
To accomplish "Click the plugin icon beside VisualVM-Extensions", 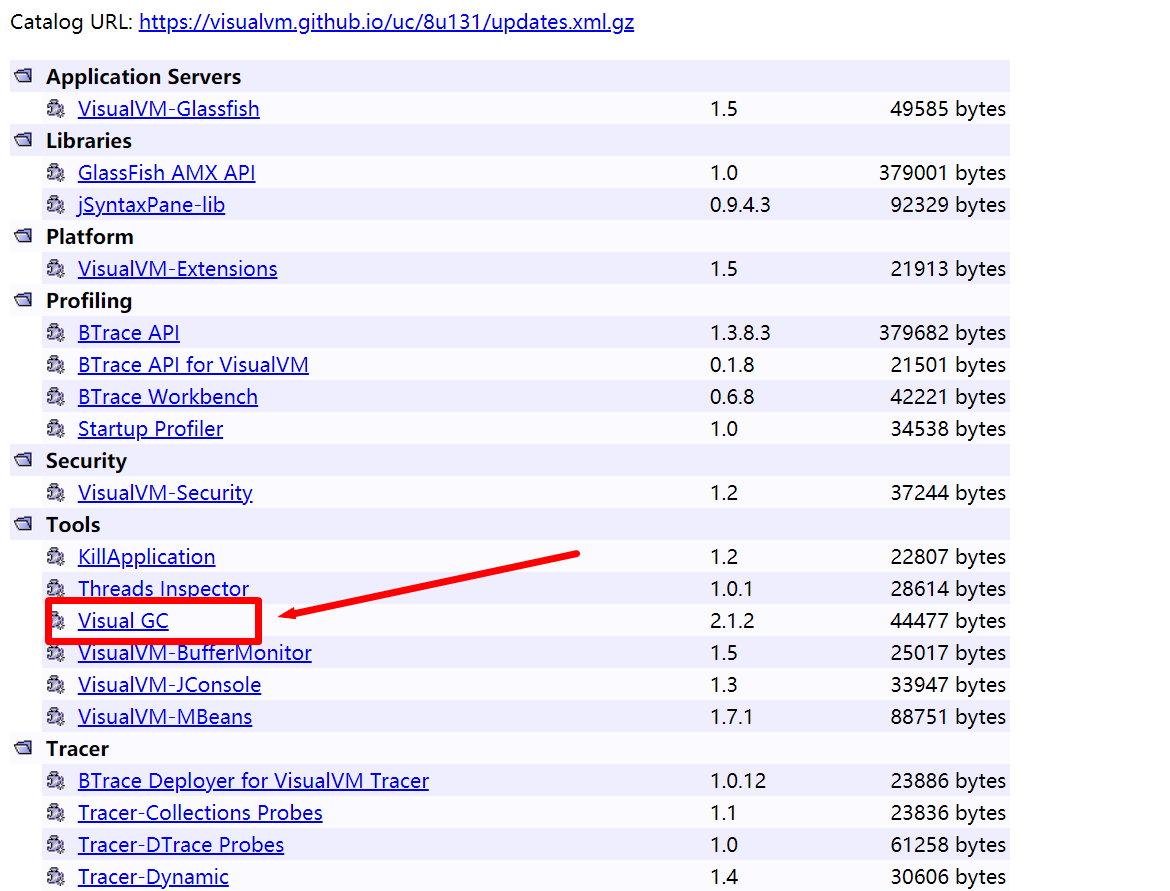I will pyautogui.click(x=56, y=269).
